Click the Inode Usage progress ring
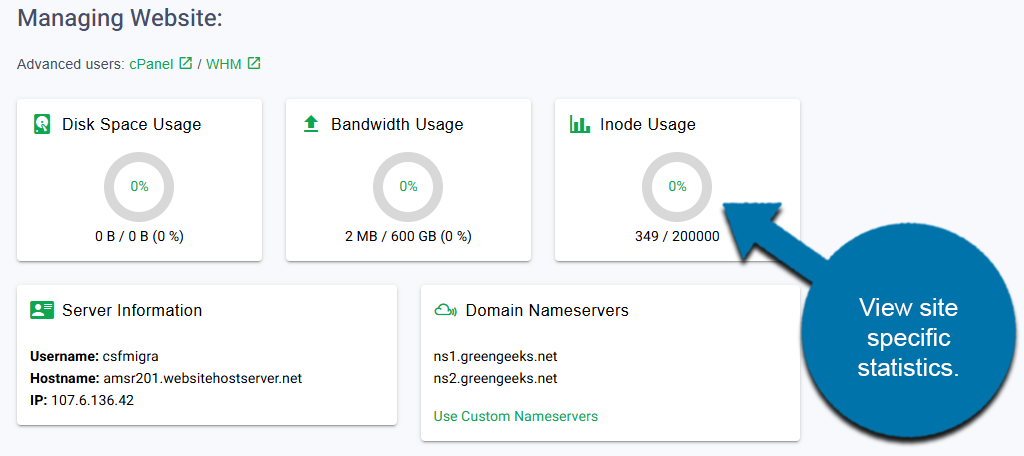The height and width of the screenshot is (456, 1024). click(x=677, y=187)
